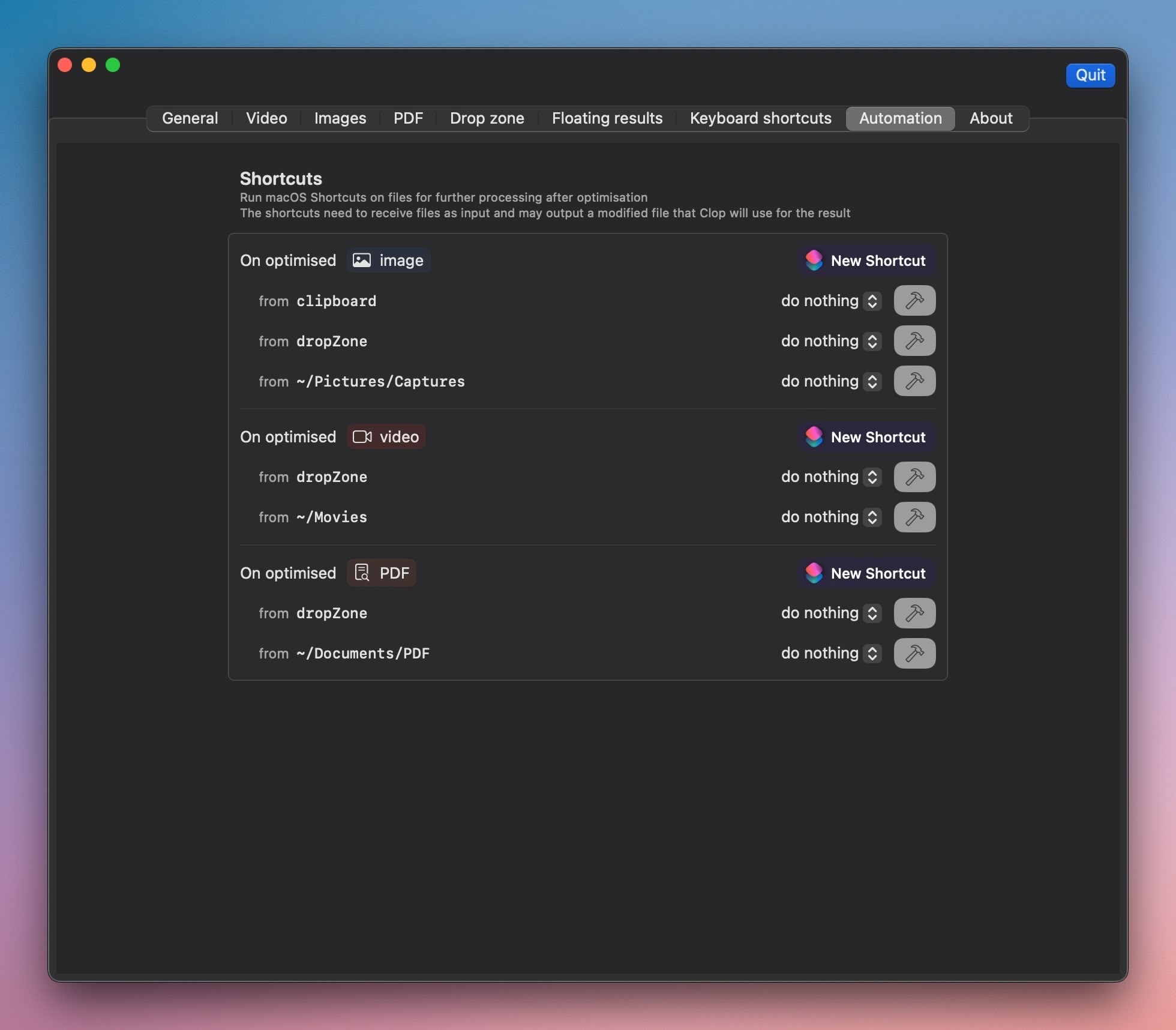Click the hammer icon for the PDF dropZone row
1176x1030 pixels.
coord(914,613)
